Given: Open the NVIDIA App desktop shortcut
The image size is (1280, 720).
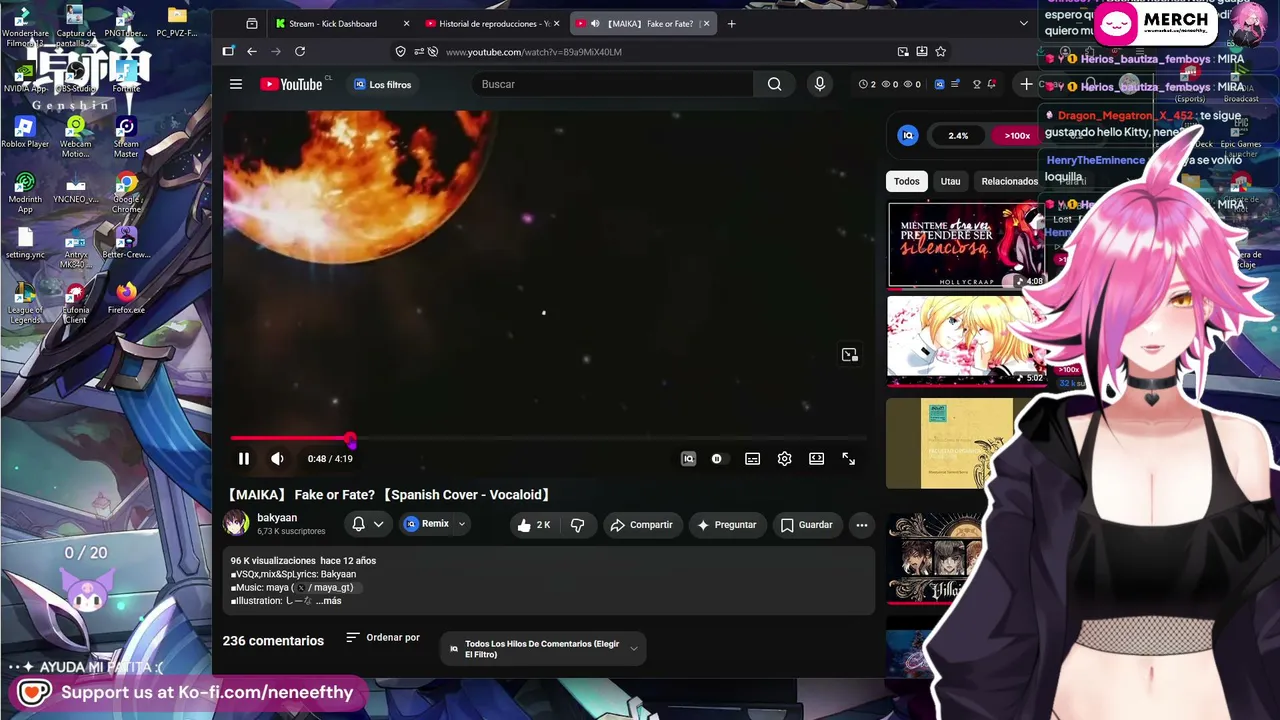Looking at the screenshot, I should [x=25, y=76].
